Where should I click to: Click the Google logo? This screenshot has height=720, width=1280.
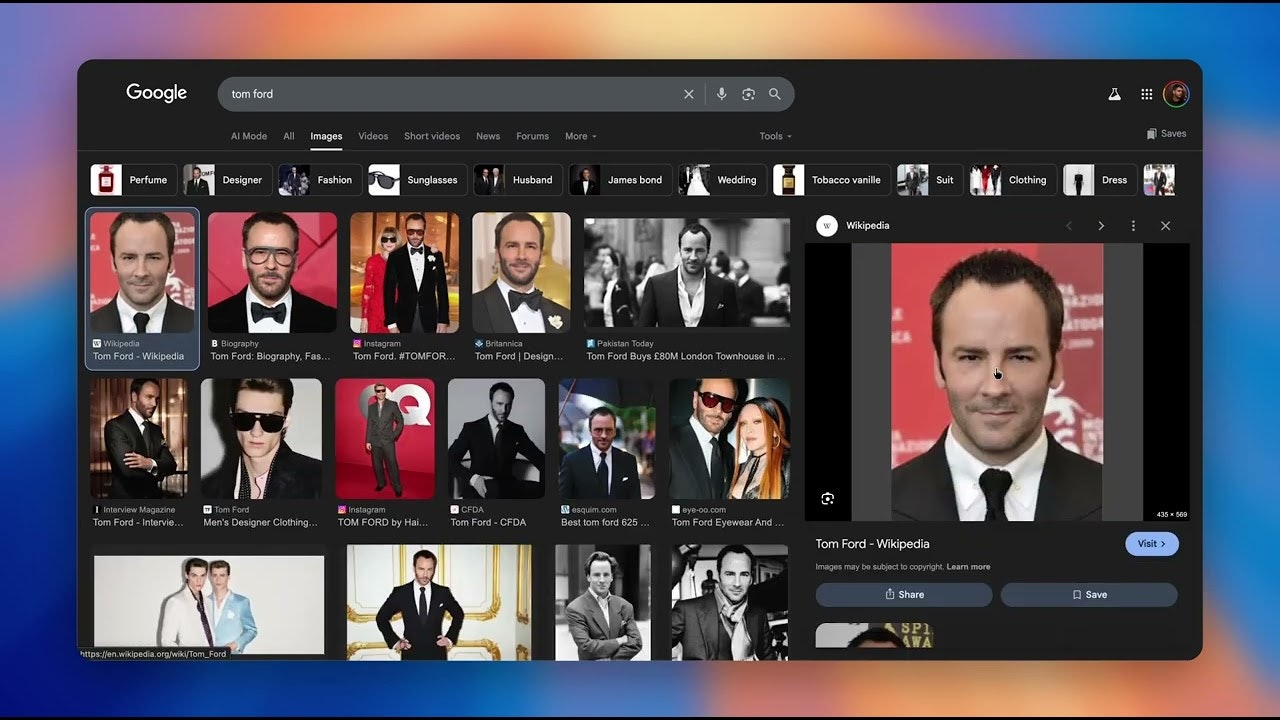pos(156,93)
